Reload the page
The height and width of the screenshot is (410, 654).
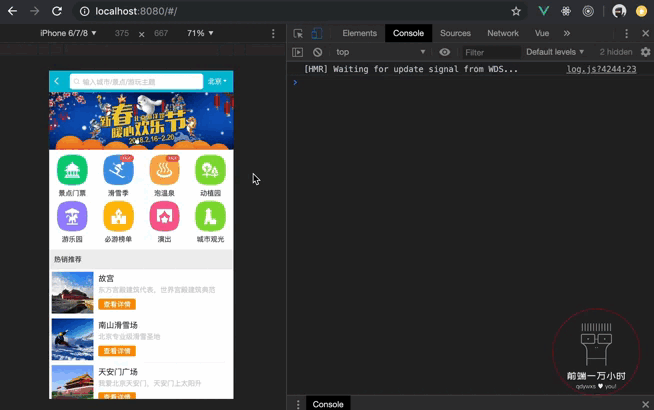(57, 11)
